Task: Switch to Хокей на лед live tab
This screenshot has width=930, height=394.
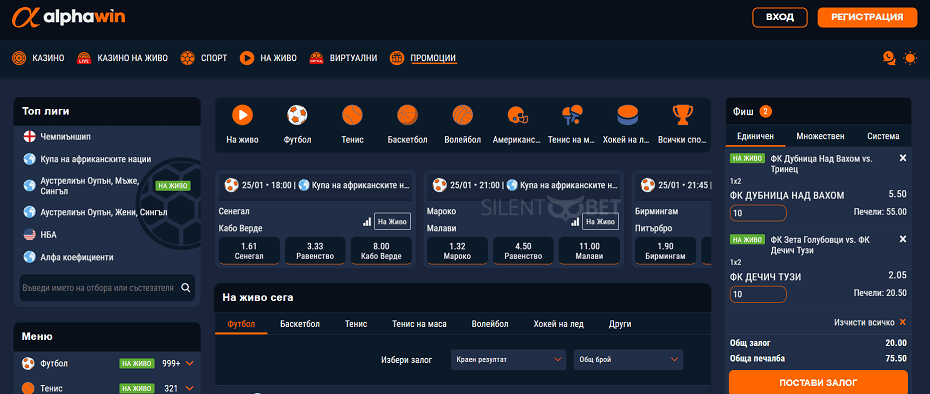Action: 558,324
